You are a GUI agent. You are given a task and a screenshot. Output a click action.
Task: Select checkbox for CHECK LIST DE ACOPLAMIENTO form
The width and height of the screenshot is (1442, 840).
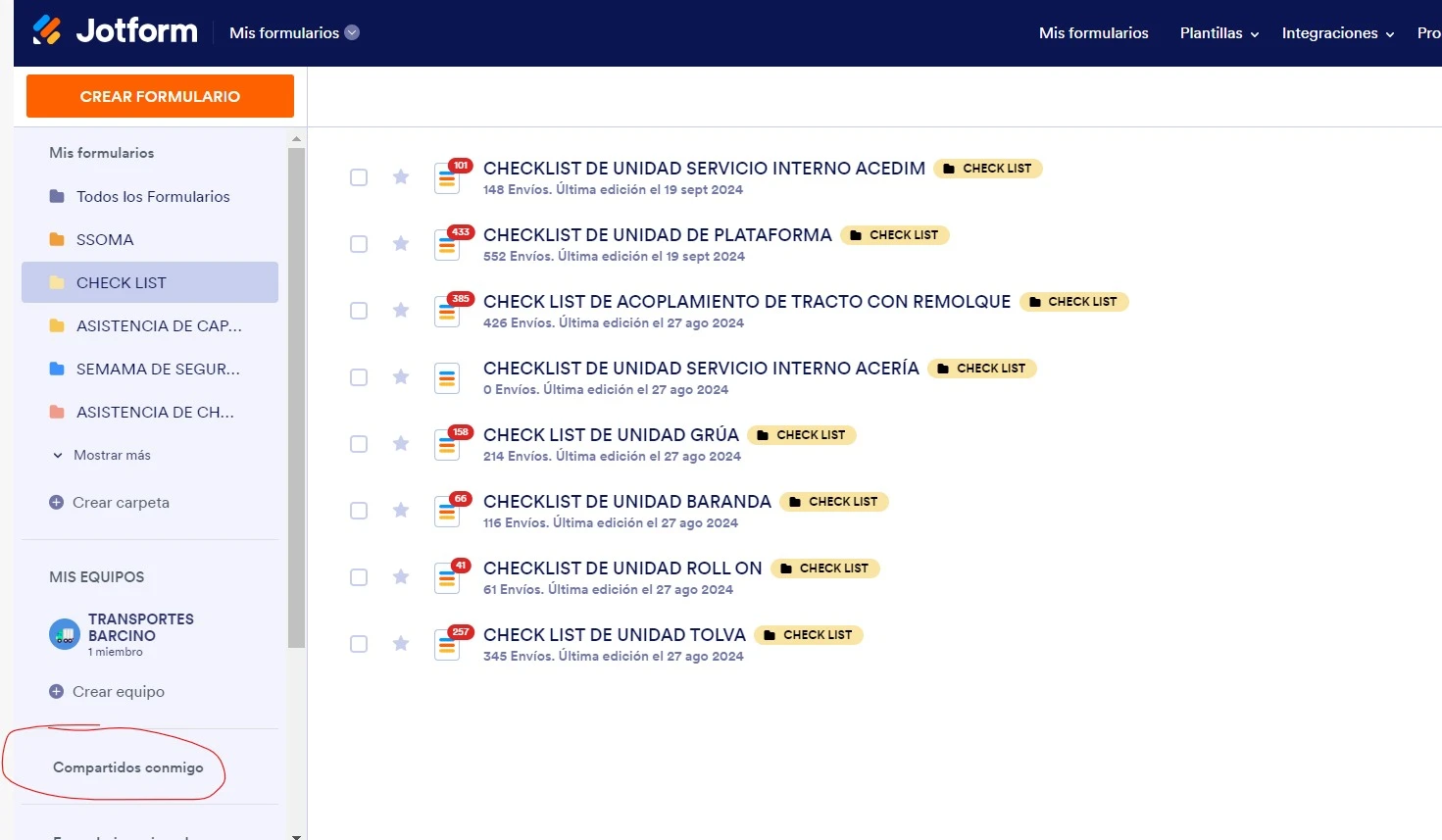pos(359,311)
